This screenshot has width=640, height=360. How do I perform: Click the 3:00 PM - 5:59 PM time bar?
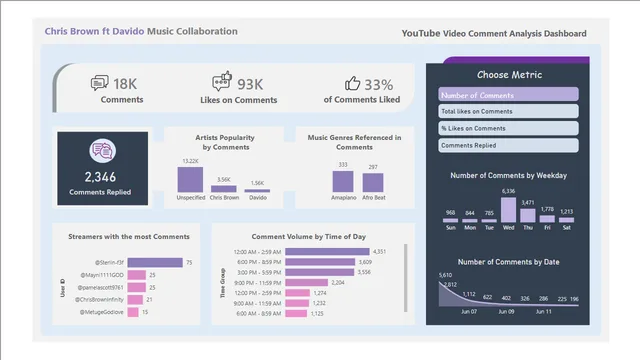pos(320,272)
